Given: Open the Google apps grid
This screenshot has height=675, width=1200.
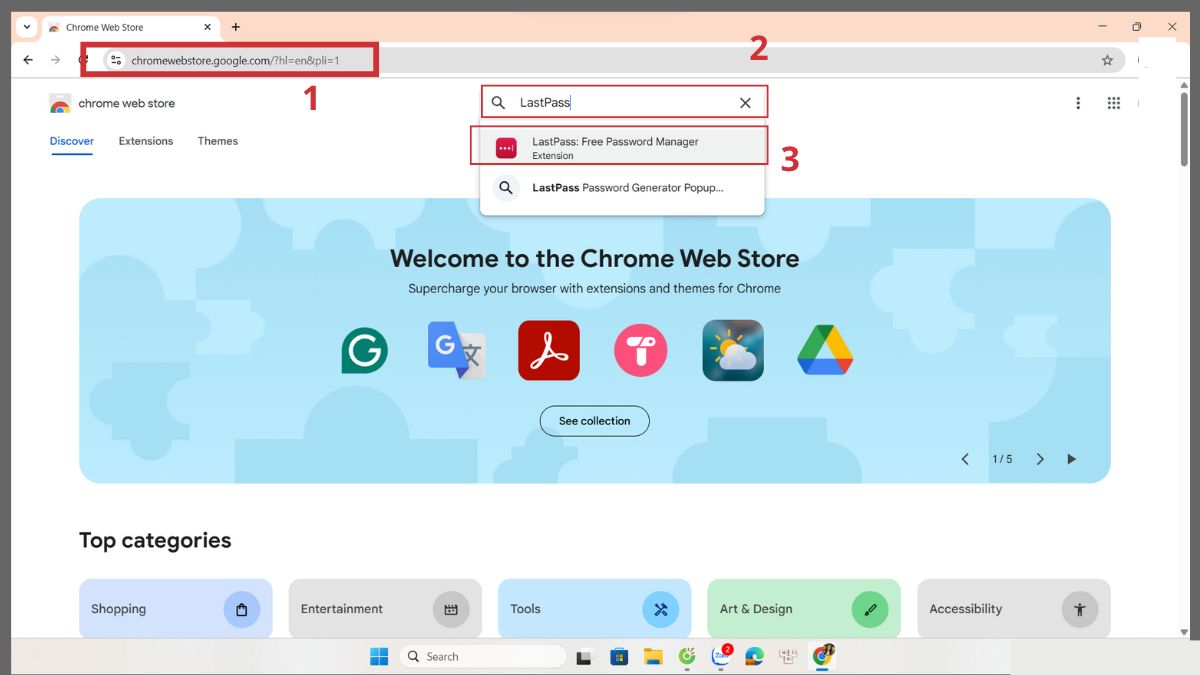Looking at the screenshot, I should 1113,103.
